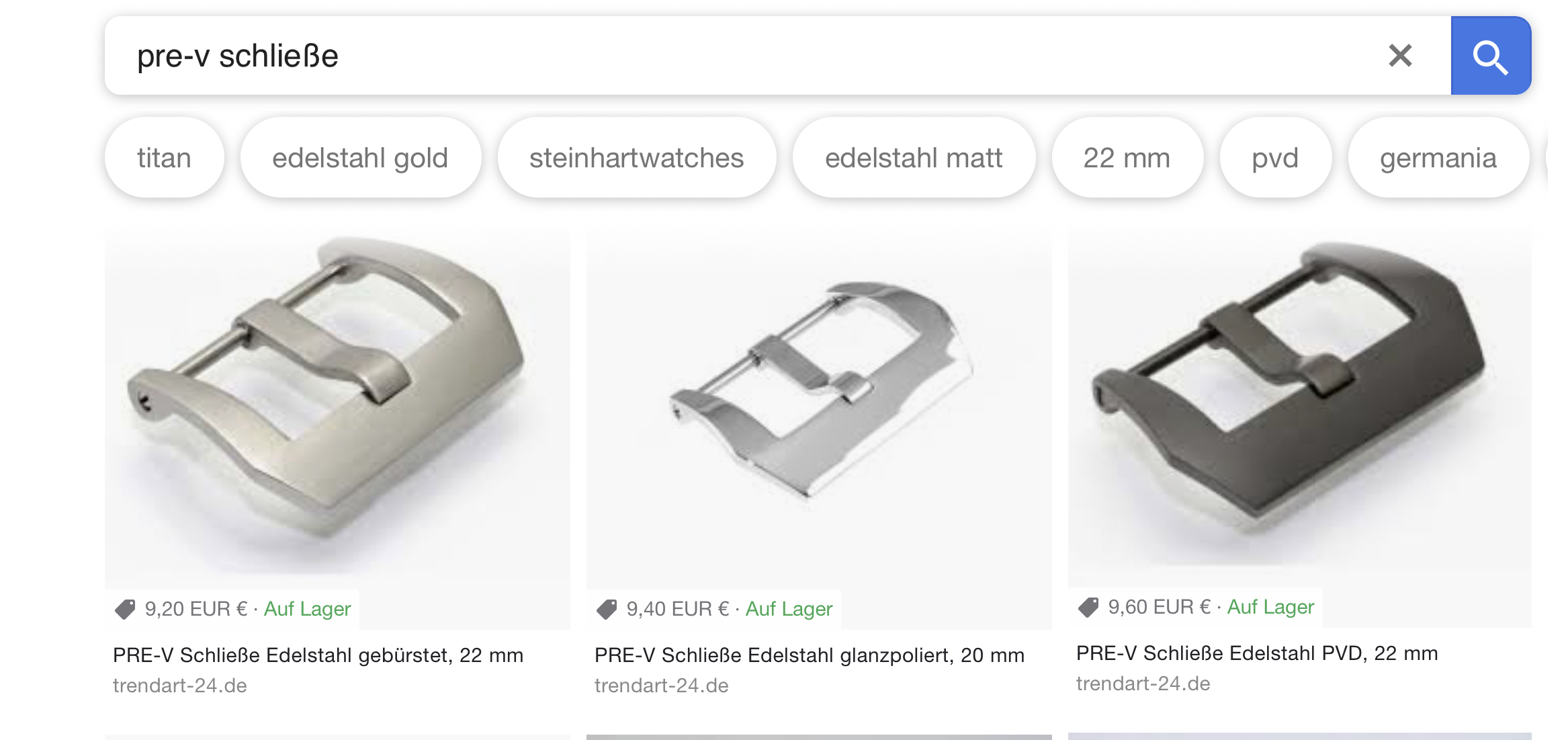Open 'PRE-V Schließe Edelstahl PVD, 22 mm' link
This screenshot has height=740, width=1568.
(x=1257, y=653)
